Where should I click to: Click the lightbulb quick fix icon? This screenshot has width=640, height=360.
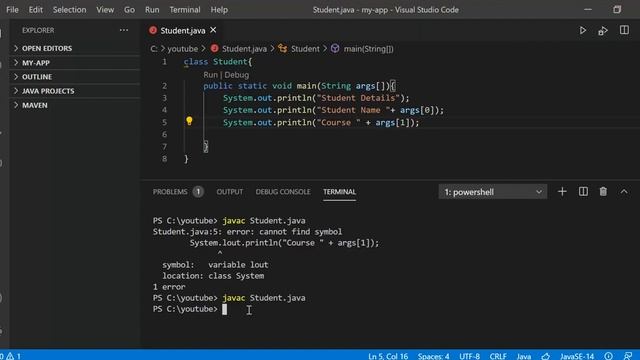tap(189, 121)
